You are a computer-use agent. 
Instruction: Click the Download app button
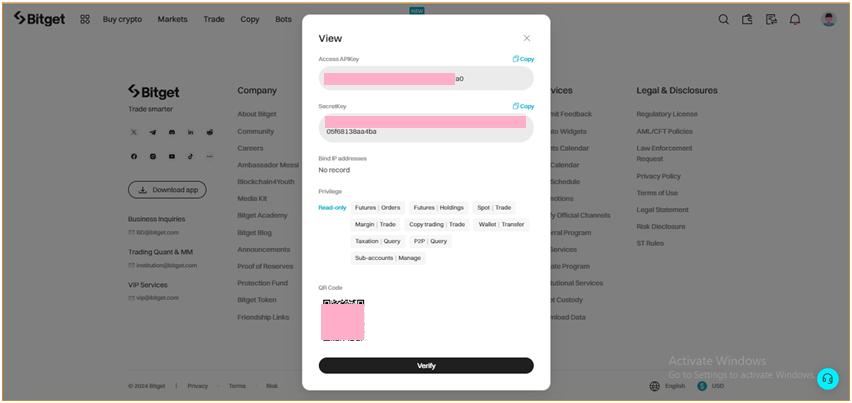(x=167, y=190)
